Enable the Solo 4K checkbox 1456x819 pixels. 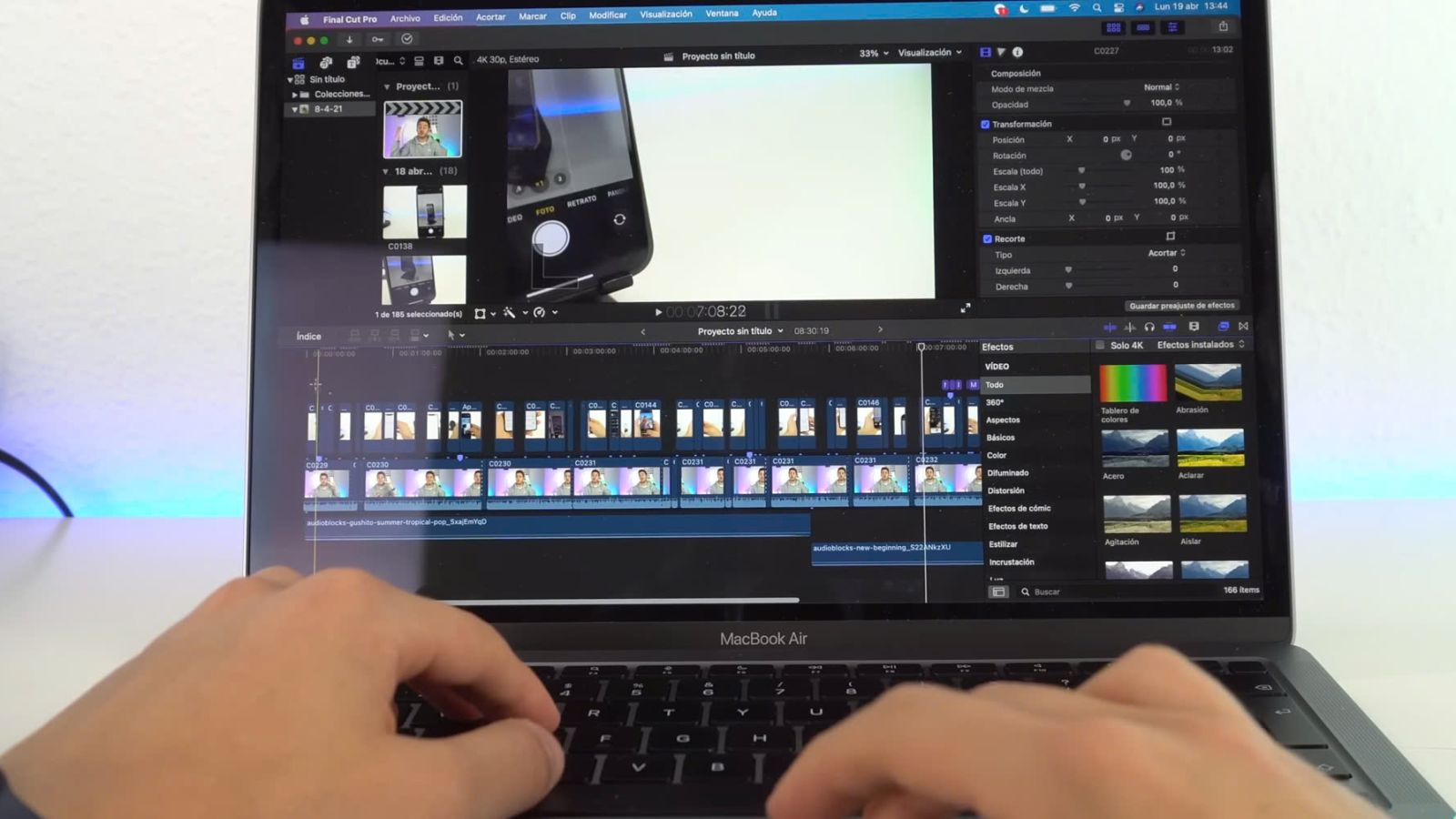coord(1100,346)
